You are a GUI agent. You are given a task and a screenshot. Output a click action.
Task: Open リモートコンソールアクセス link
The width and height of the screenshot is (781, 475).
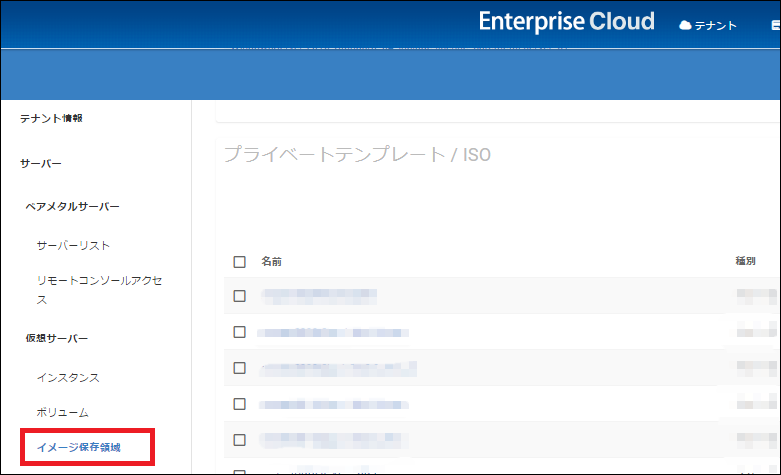pos(99,290)
